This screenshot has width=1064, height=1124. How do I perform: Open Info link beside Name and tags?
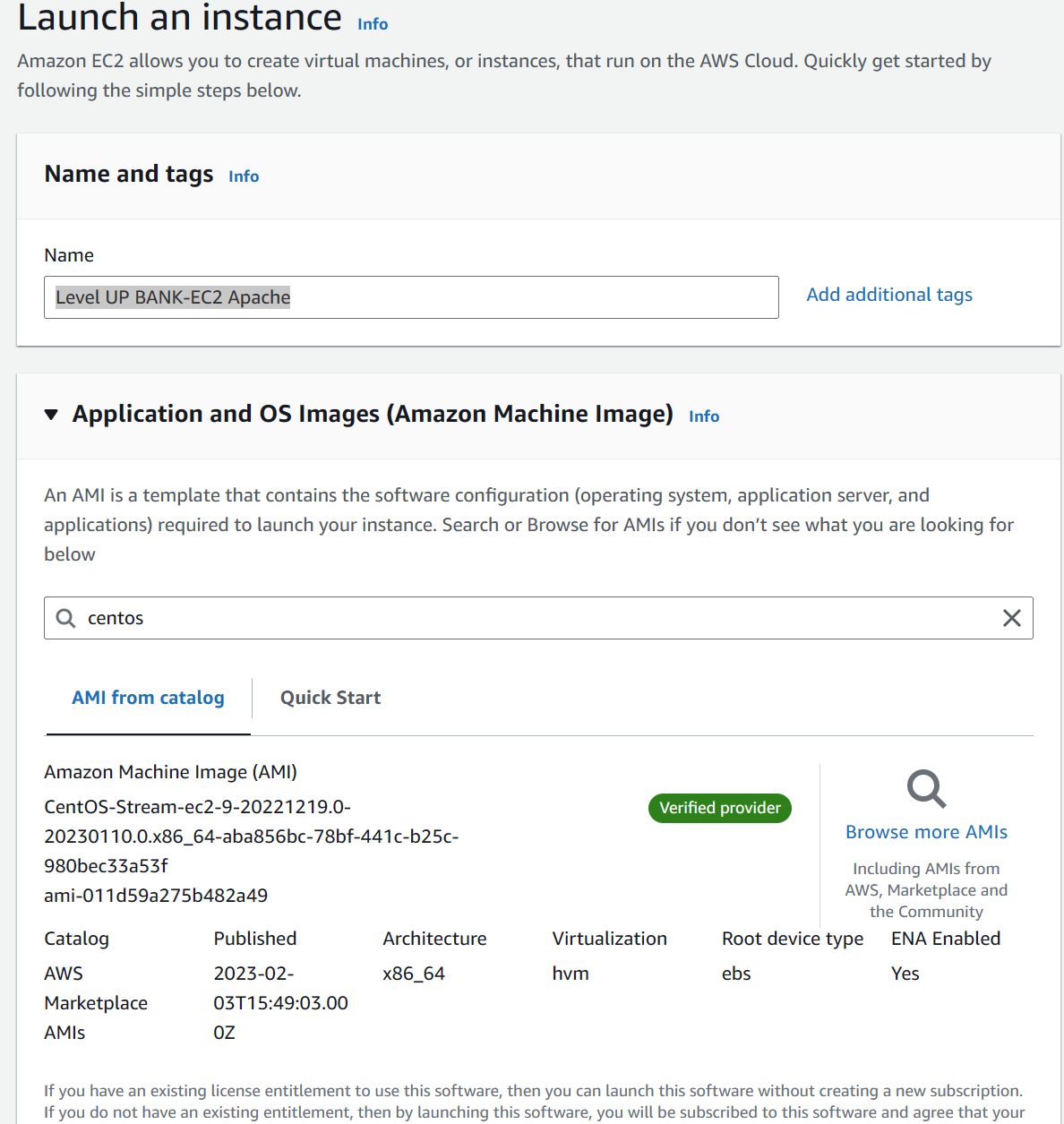(244, 176)
